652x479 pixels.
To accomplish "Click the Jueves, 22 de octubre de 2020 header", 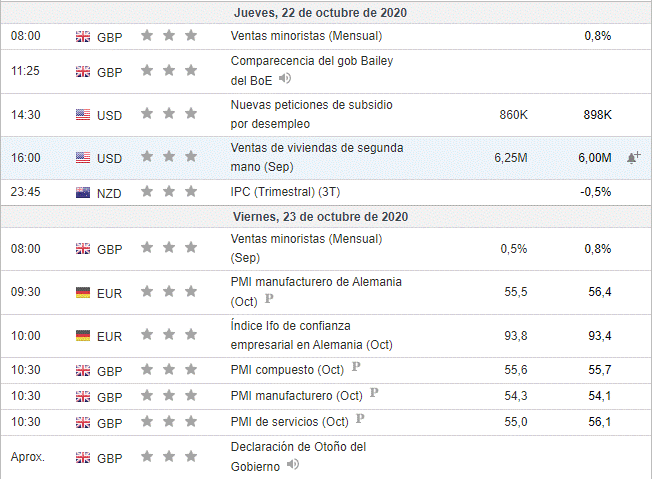I will tap(320, 13).
